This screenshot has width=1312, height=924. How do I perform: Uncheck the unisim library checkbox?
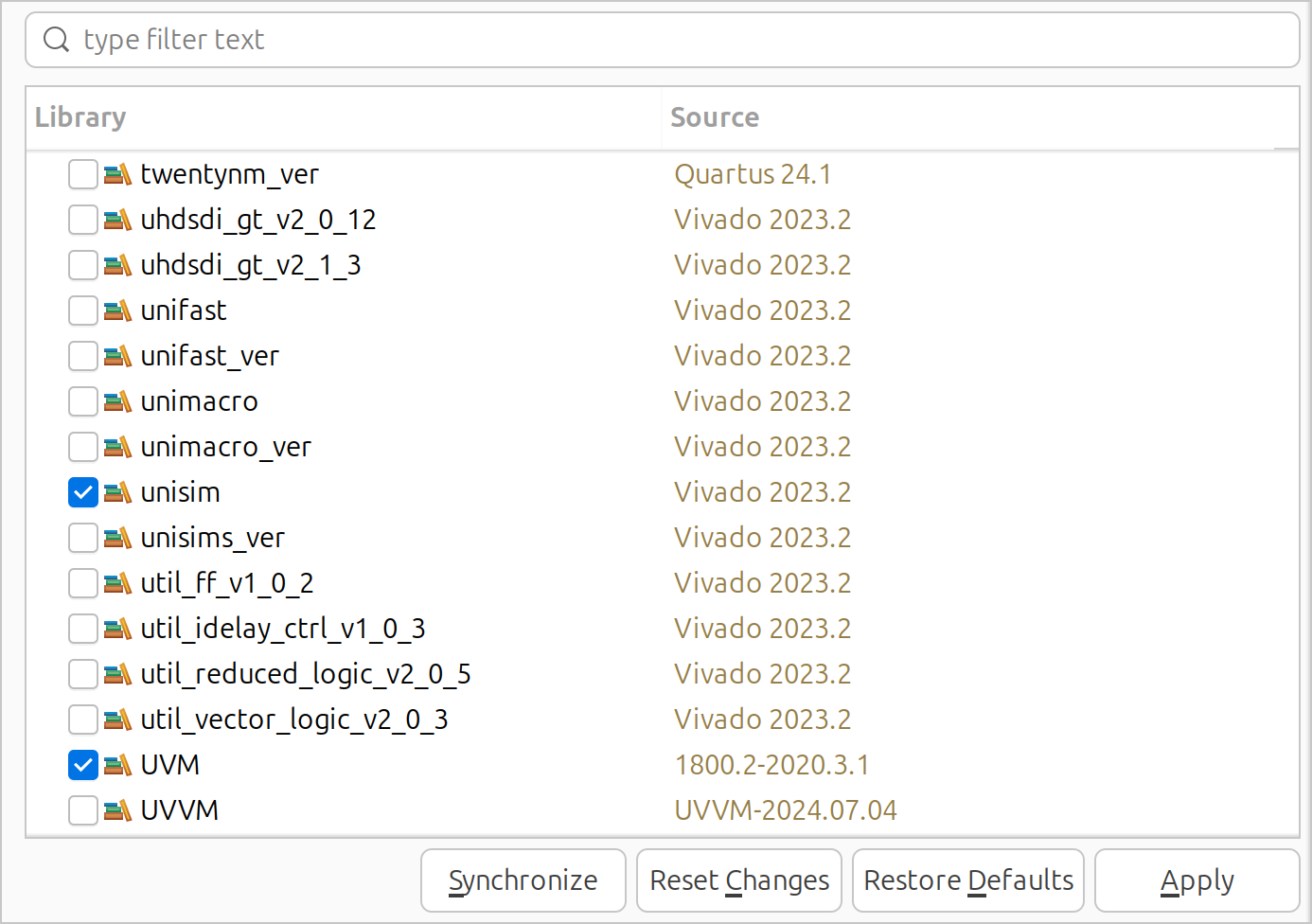coord(83,492)
